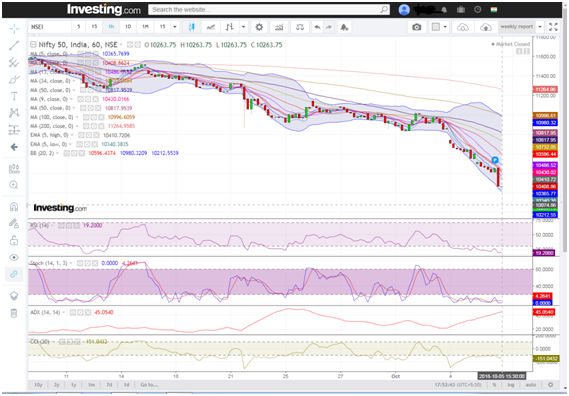Click the weekly report layout button

pos(516,27)
